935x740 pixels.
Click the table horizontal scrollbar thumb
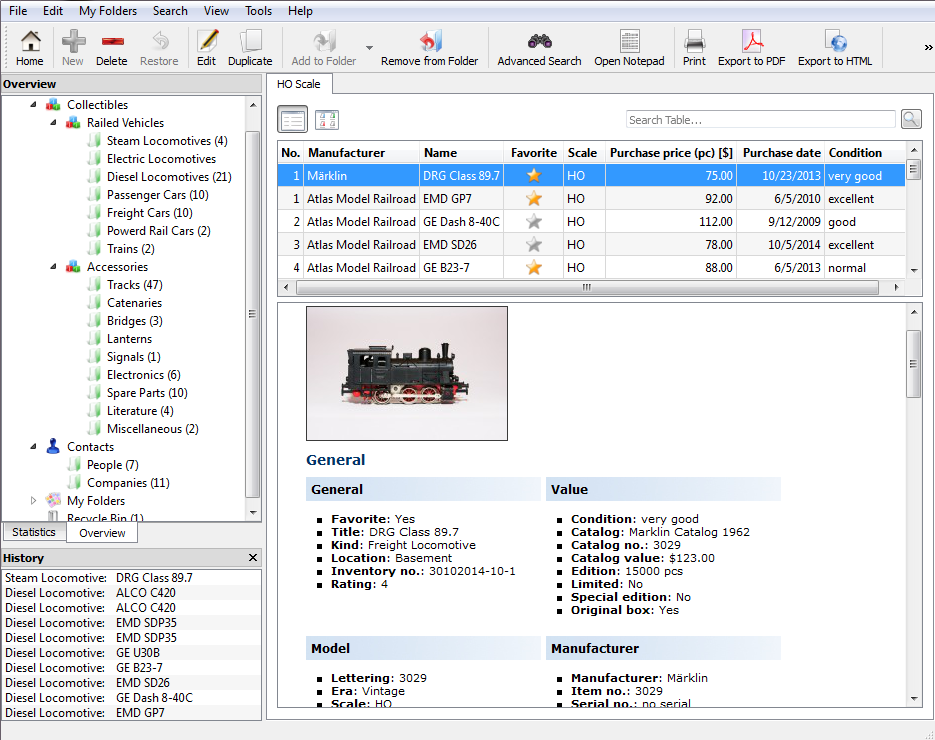point(587,287)
